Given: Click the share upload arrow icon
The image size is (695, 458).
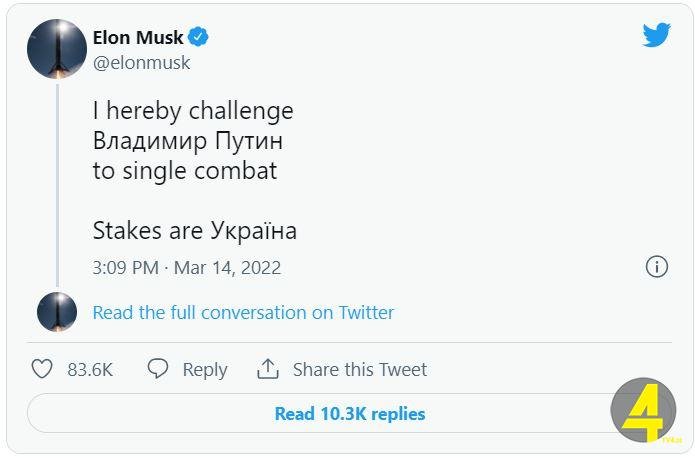Looking at the screenshot, I should (268, 369).
